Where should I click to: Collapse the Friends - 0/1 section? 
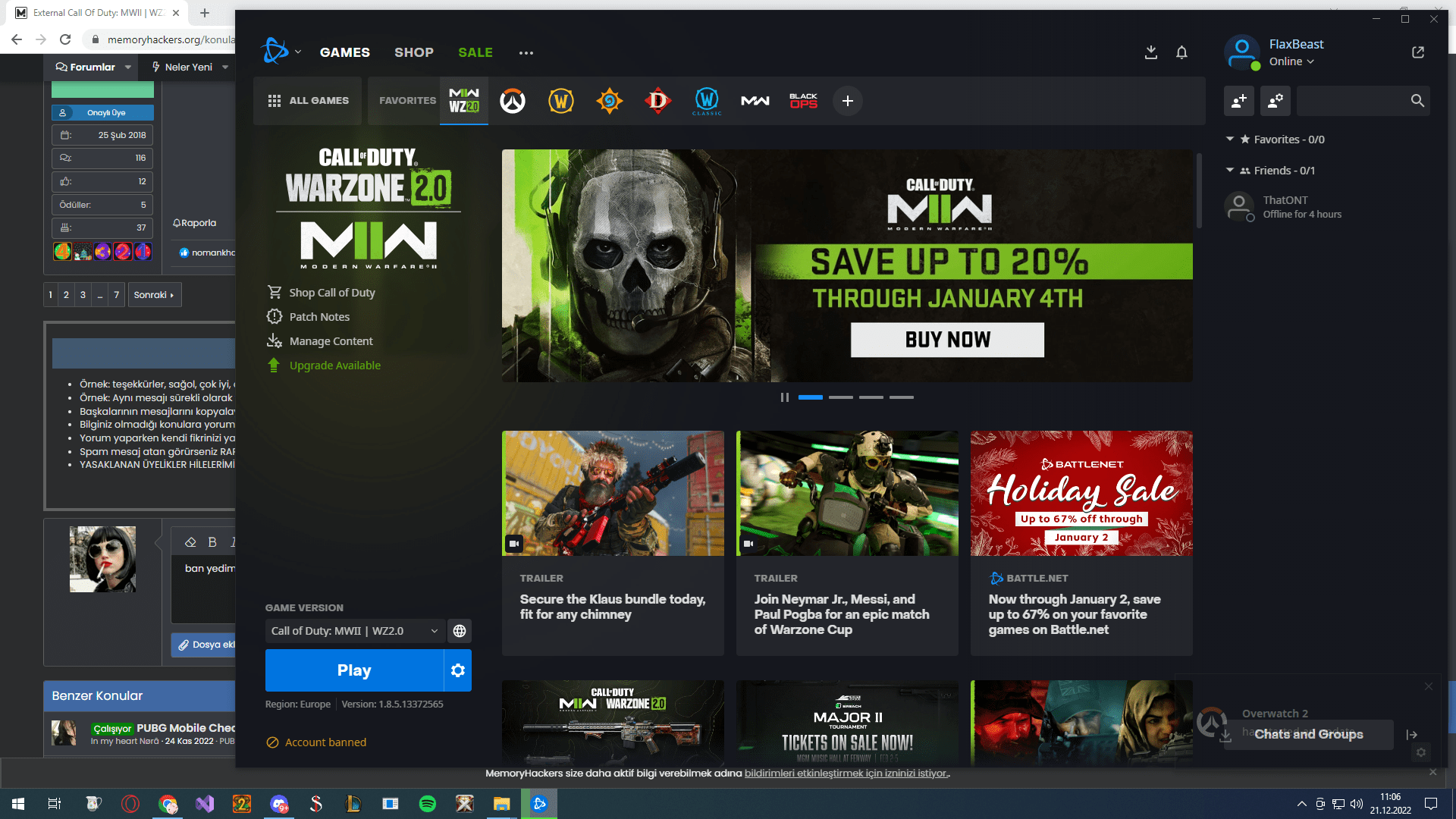click(x=1230, y=171)
